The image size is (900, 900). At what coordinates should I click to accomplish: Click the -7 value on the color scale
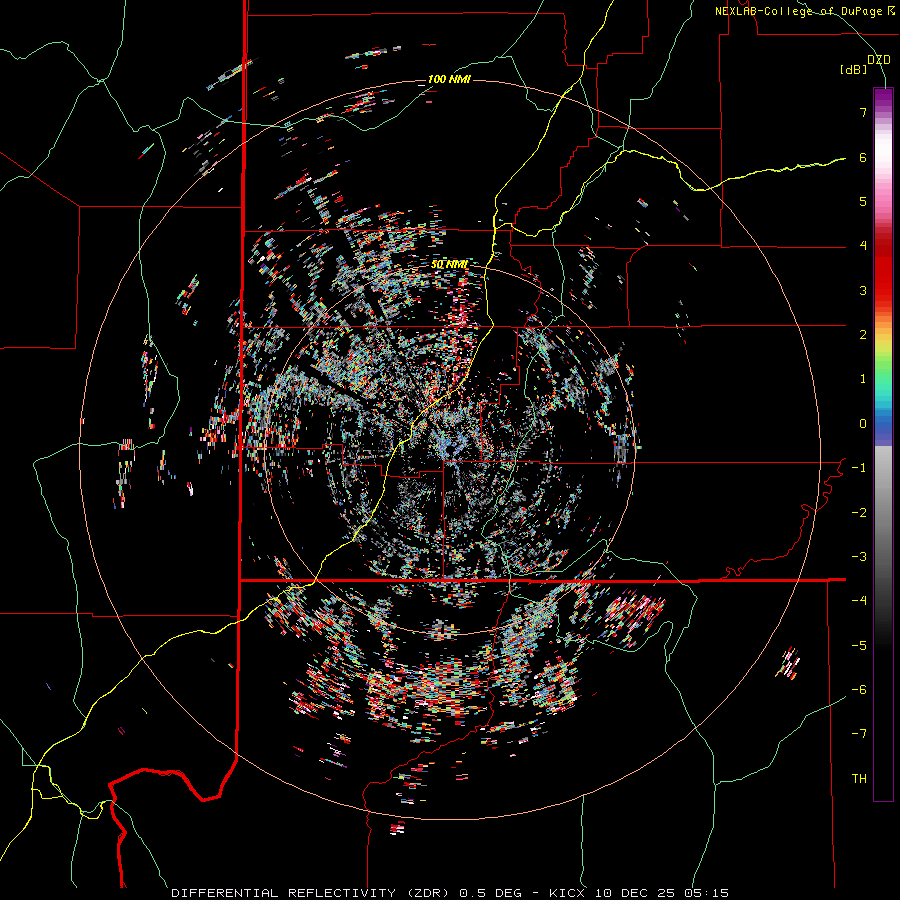coord(859,734)
